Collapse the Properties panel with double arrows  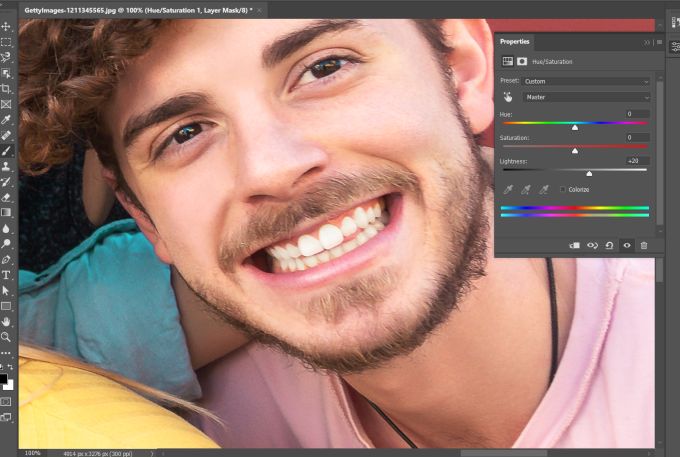(x=647, y=42)
